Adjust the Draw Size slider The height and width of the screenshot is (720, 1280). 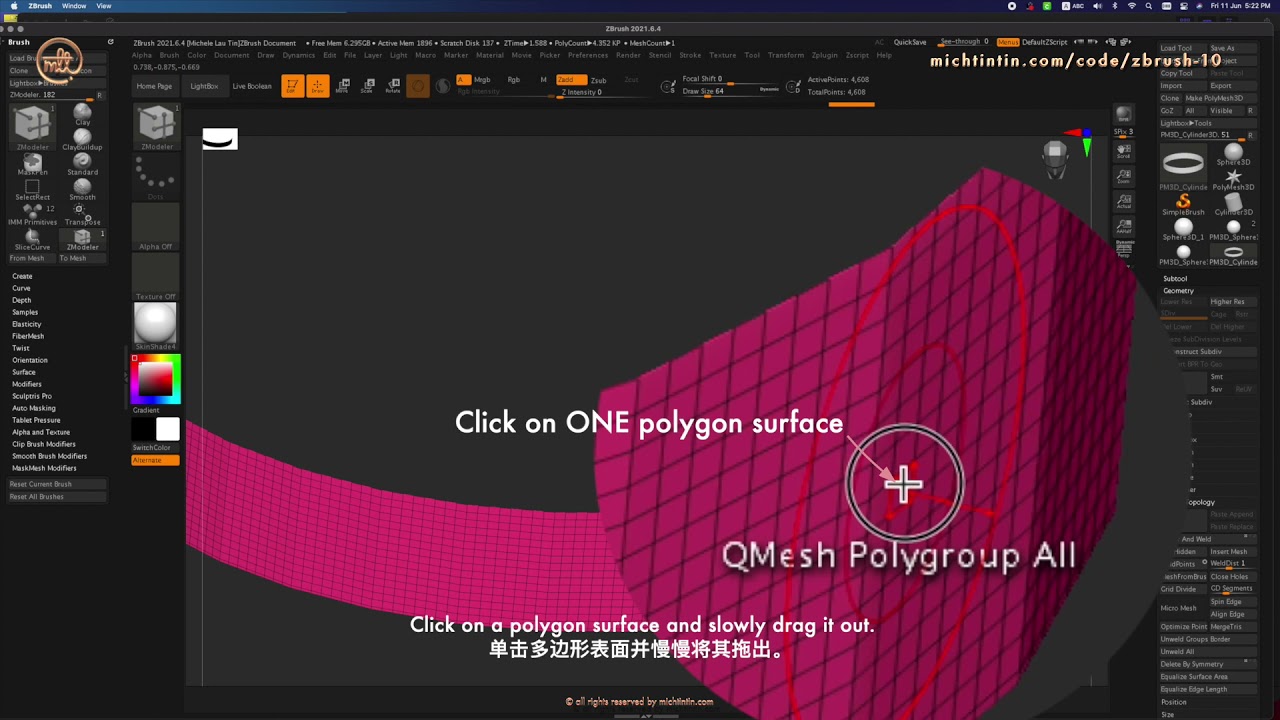(x=732, y=91)
